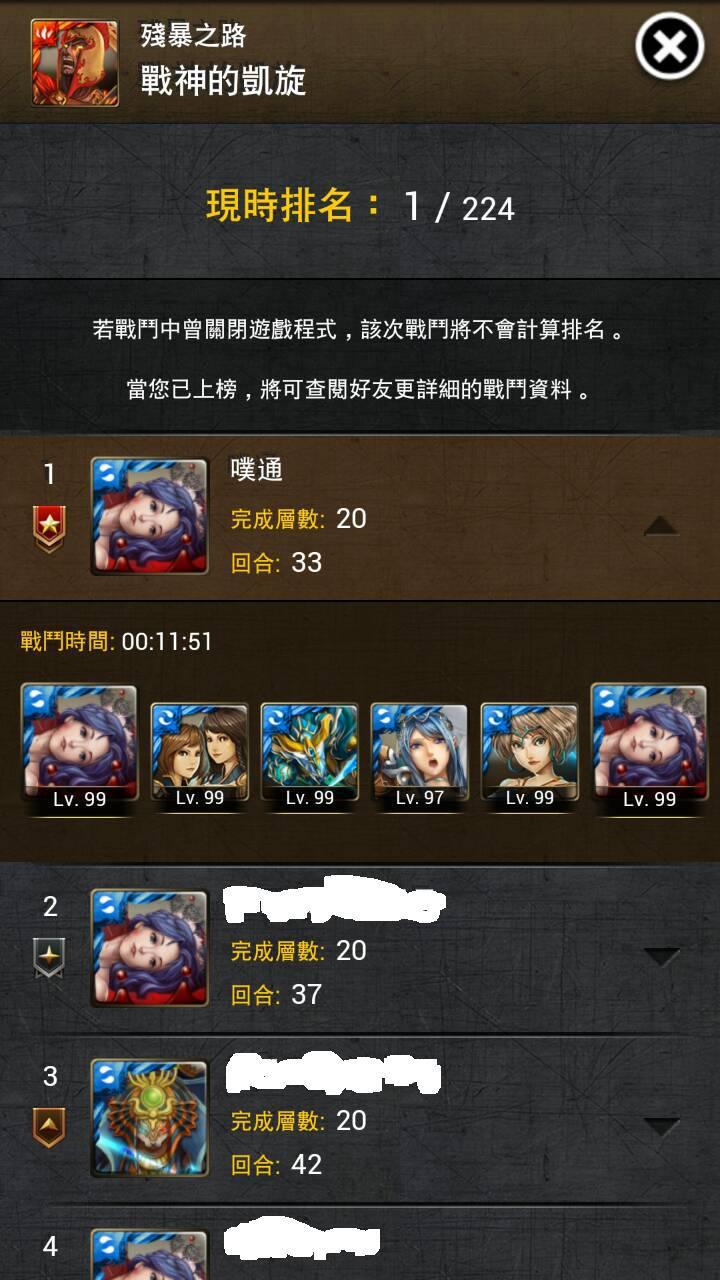This screenshot has width=720, height=1280.
Task: Collapse rank 1 player details arrow
Action: coord(661,526)
